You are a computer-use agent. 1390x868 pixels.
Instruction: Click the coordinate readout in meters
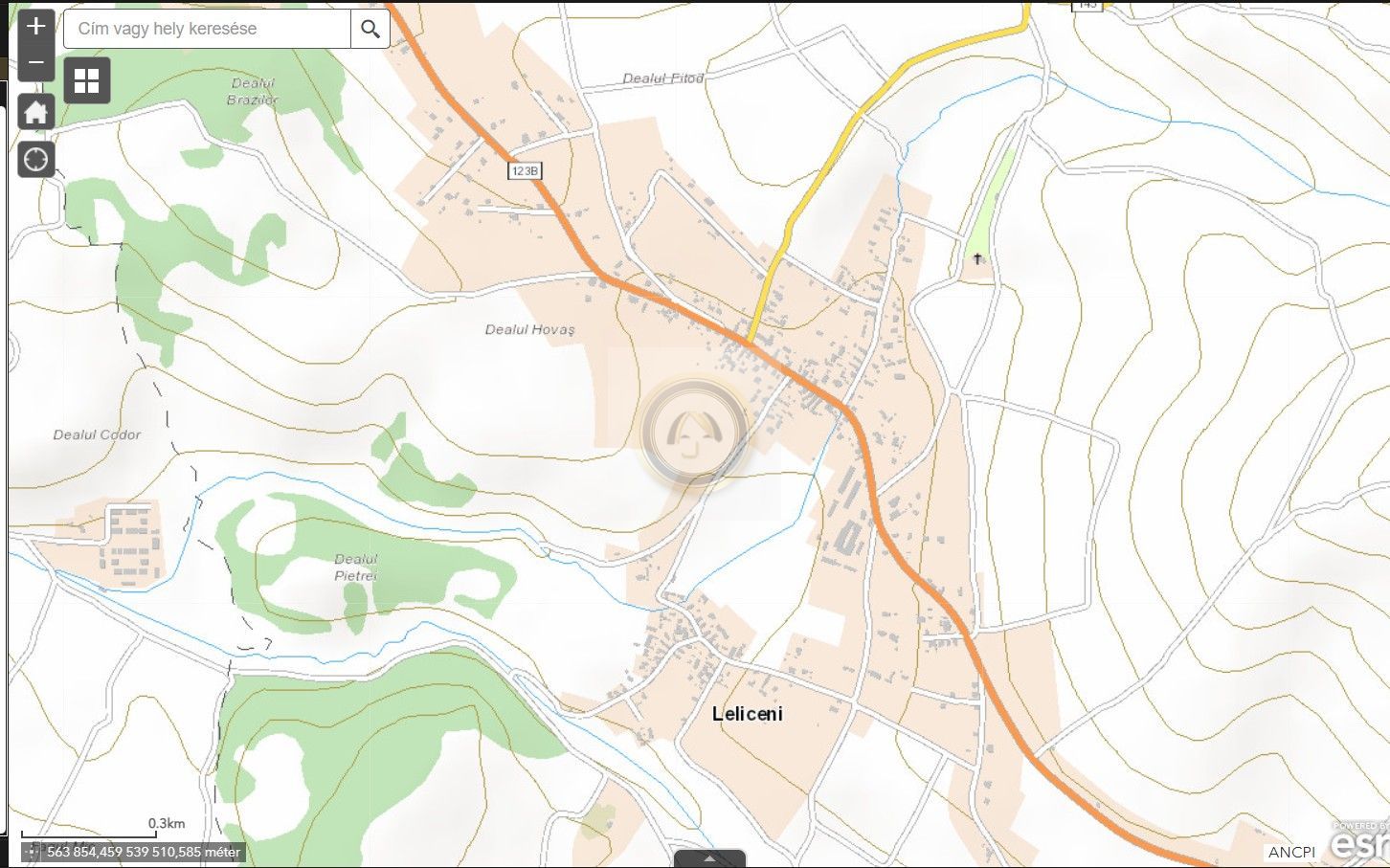(144, 852)
